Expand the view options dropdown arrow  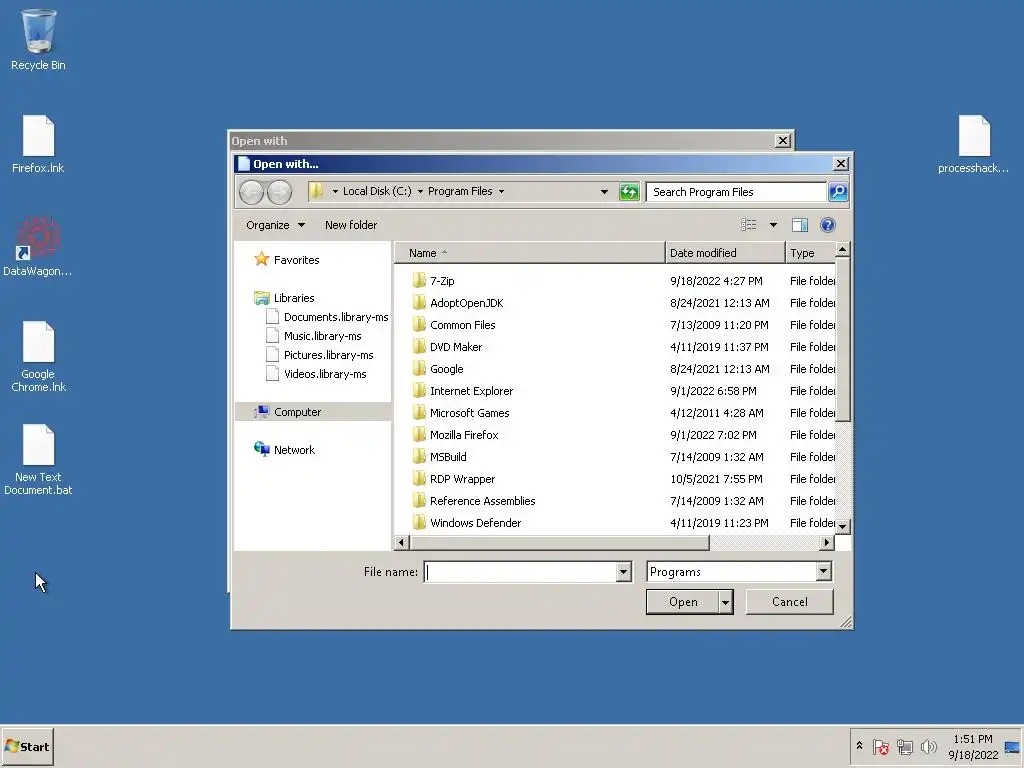(773, 225)
